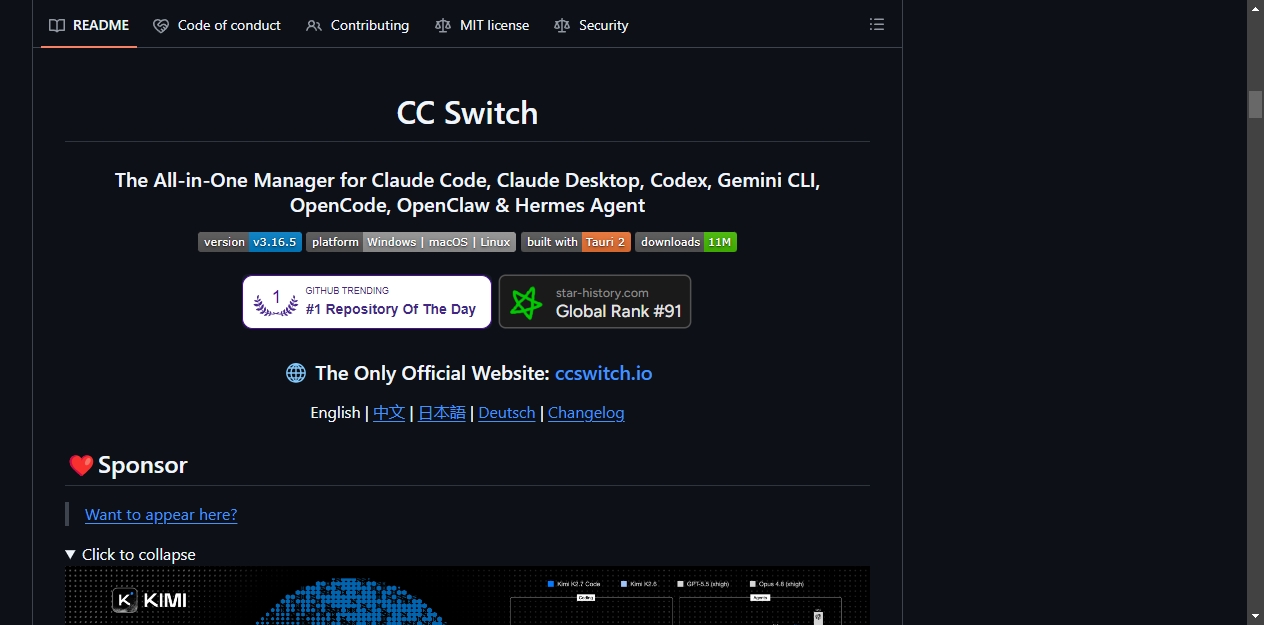Open star-history Global Rank #91 badge
Viewport: 1264px width, 625px height.
point(595,302)
